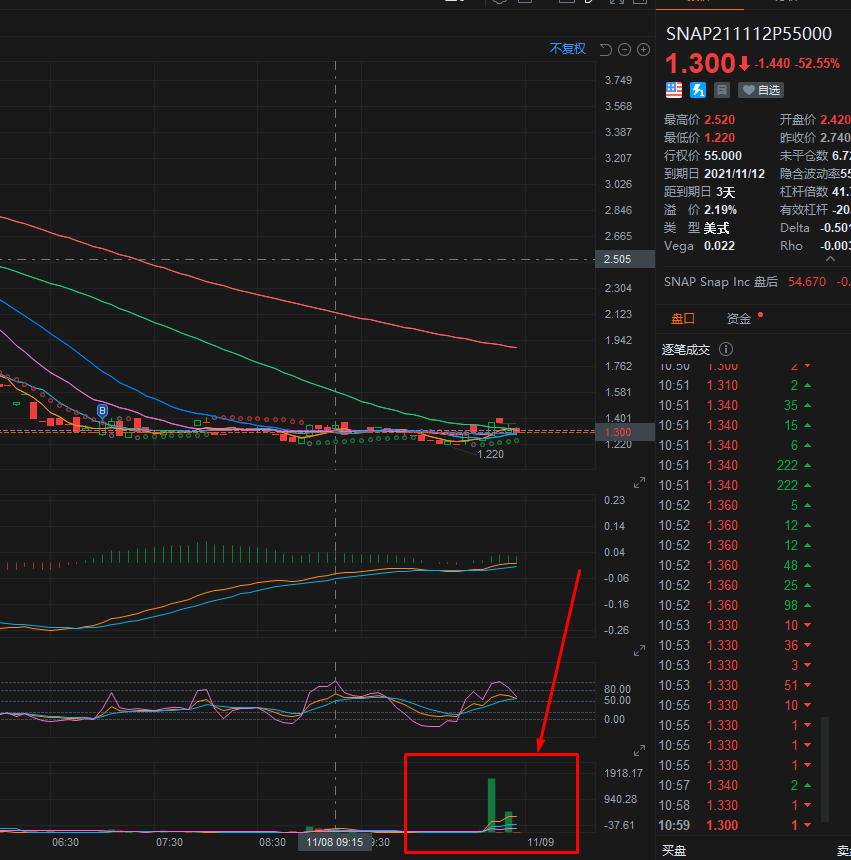Click the 行权价 55.000 field

pos(702,156)
